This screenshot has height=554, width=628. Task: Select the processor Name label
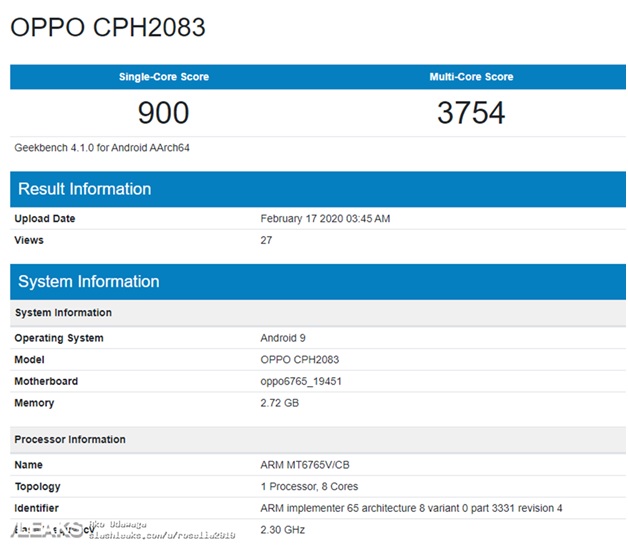pos(28,465)
